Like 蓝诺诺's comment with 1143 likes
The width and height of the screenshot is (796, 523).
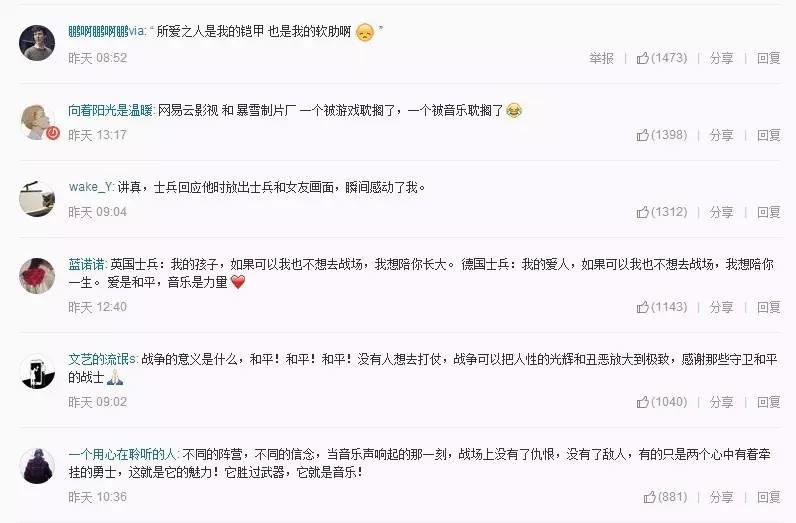(x=661, y=307)
